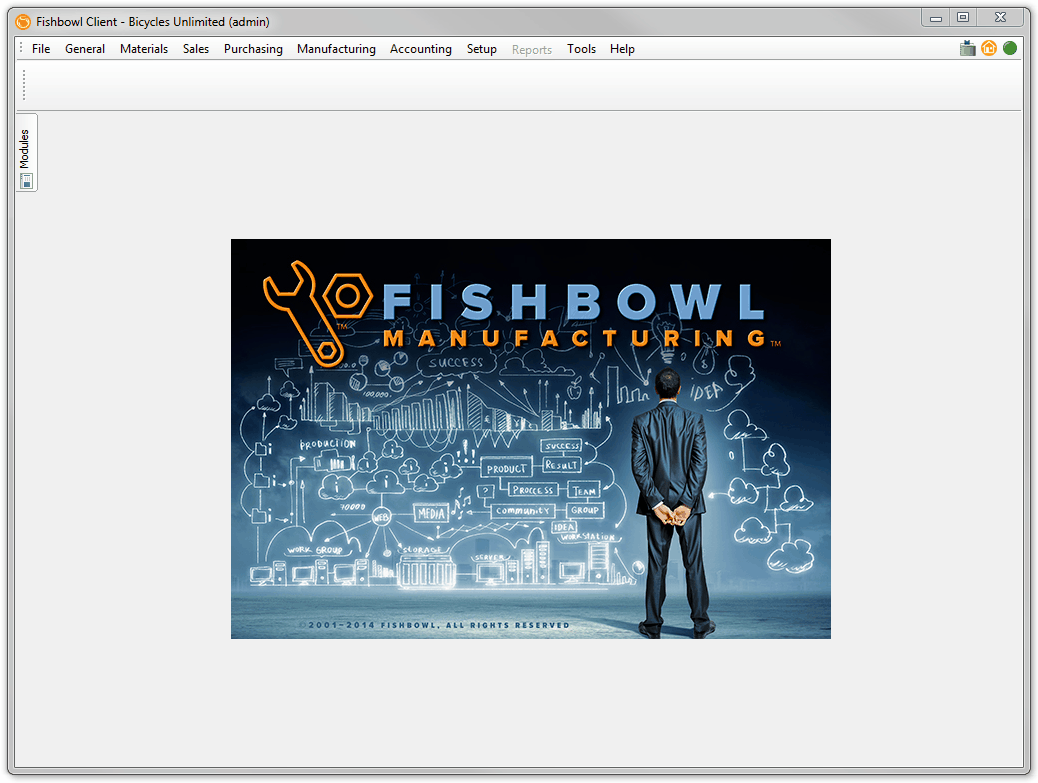Open the Setup menu
Viewport: 1038px width, 783px height.
click(x=481, y=49)
